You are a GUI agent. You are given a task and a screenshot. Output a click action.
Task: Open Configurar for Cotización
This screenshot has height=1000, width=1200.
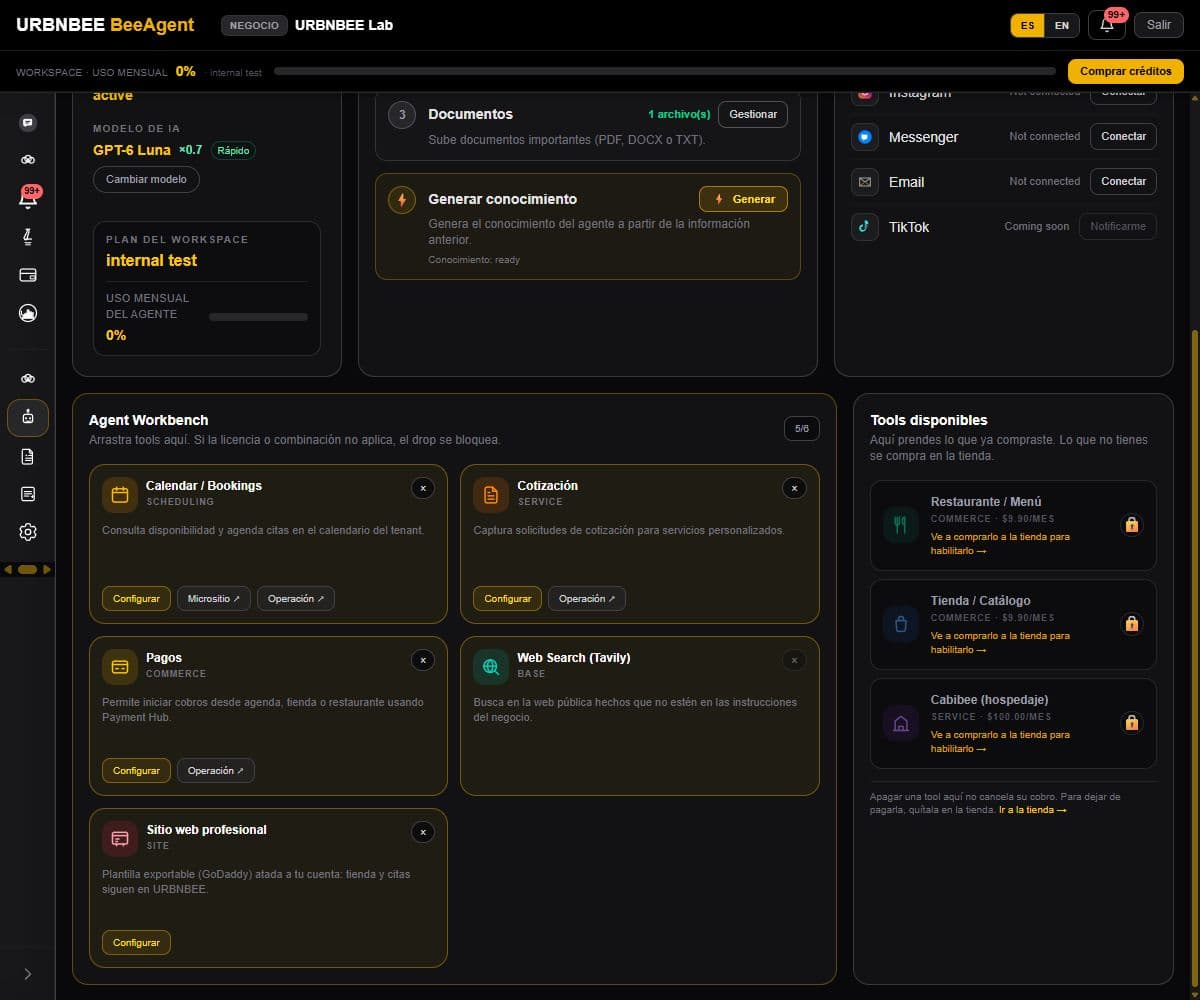click(507, 598)
